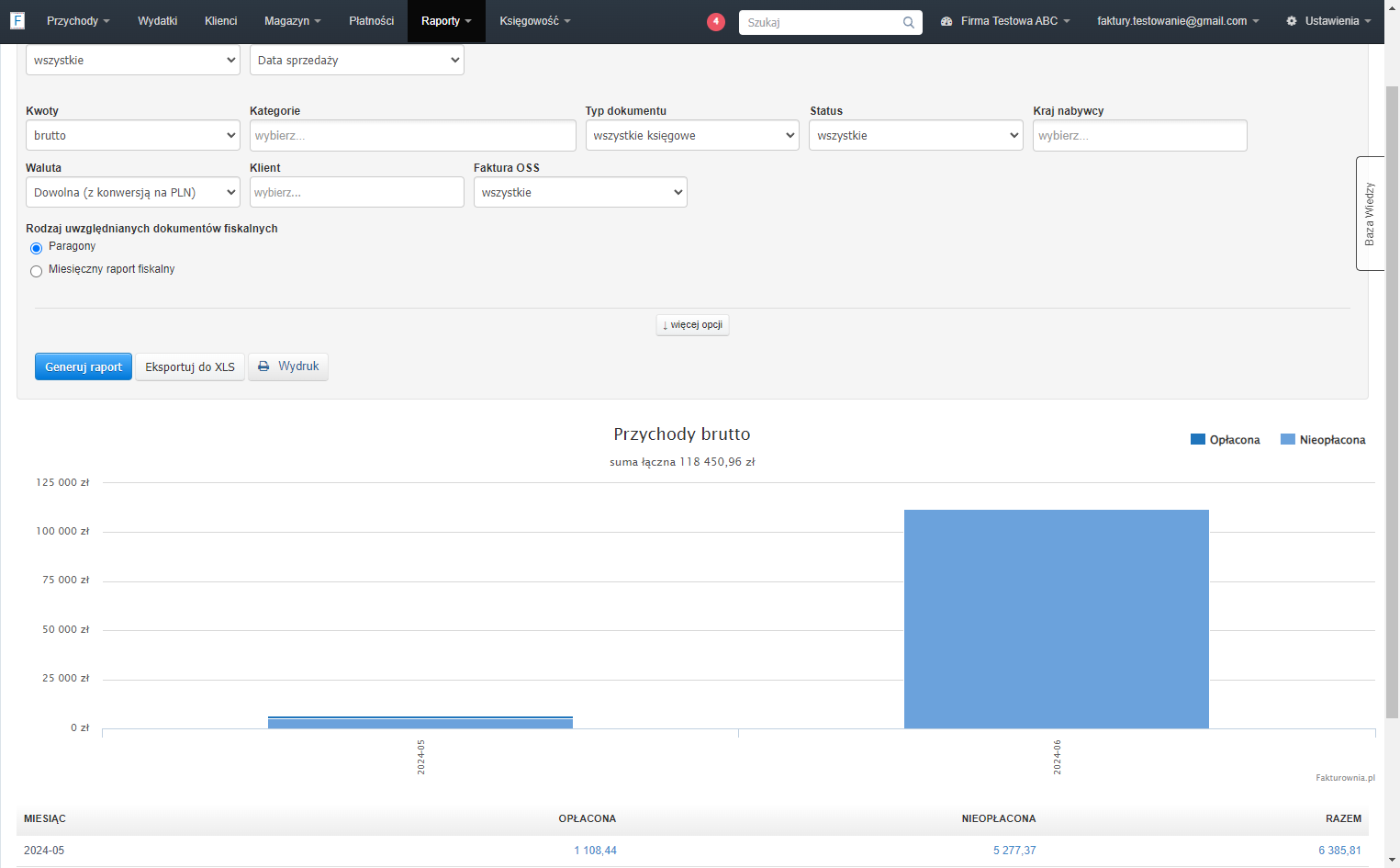Open the Kwoty brutto dropdown
The image size is (1400, 868).
(133, 135)
